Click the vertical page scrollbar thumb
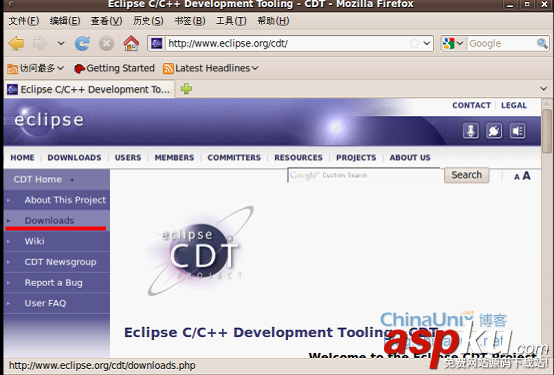Image resolution: width=554 pixels, height=375 pixels. [547, 131]
